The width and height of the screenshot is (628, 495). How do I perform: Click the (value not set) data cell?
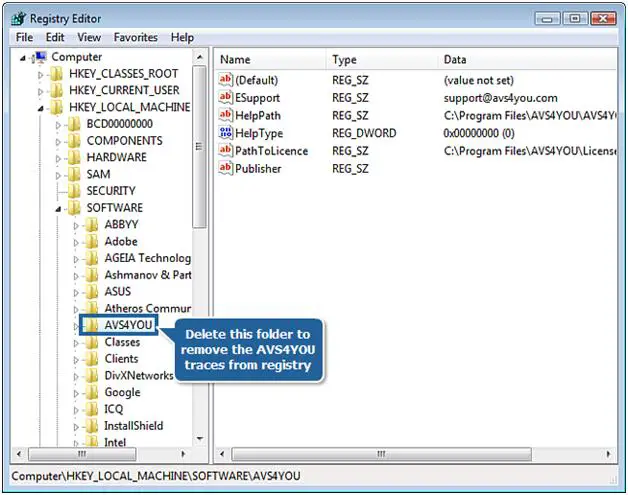tap(479, 80)
